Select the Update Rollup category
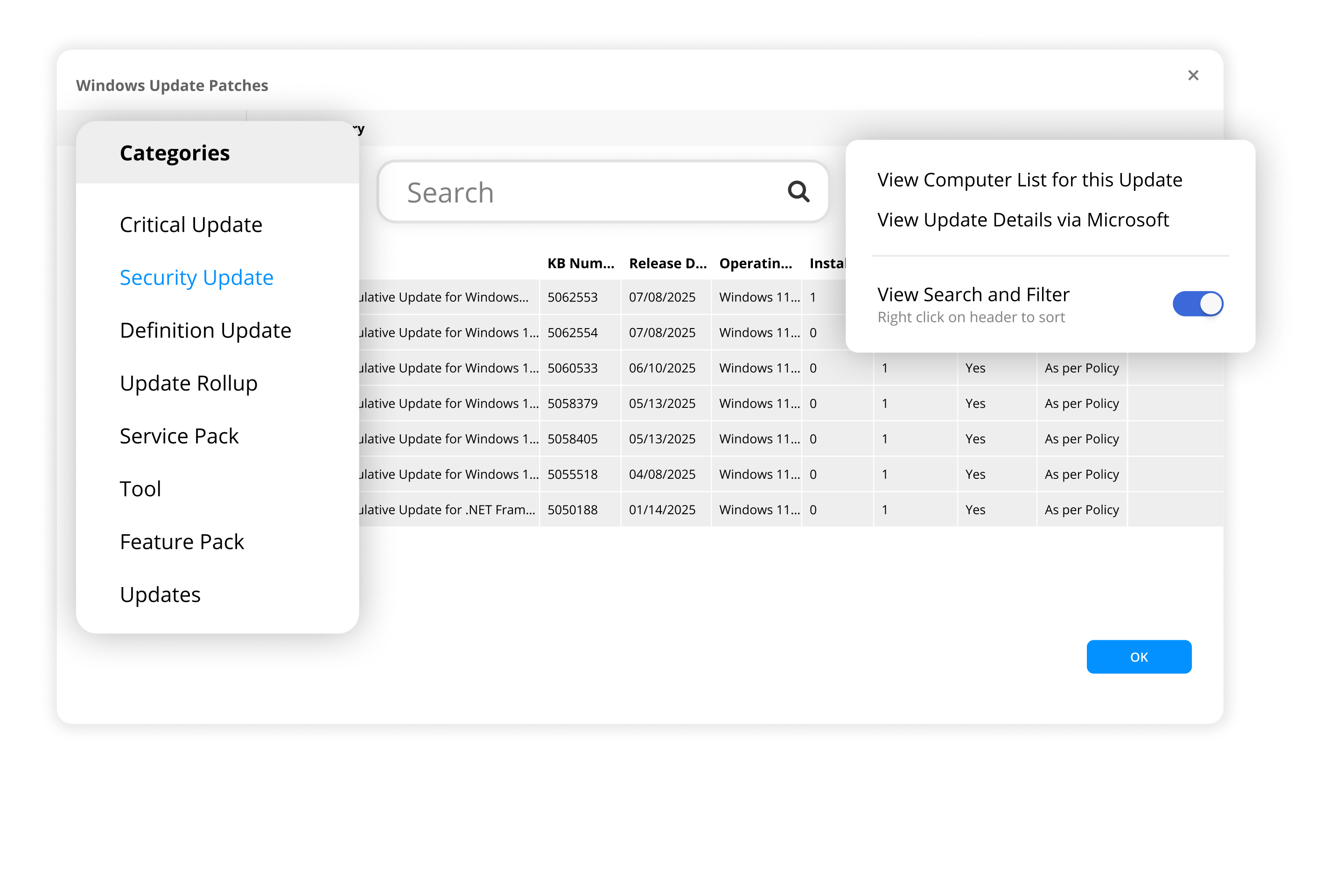1344x896 pixels. pyautogui.click(x=189, y=384)
